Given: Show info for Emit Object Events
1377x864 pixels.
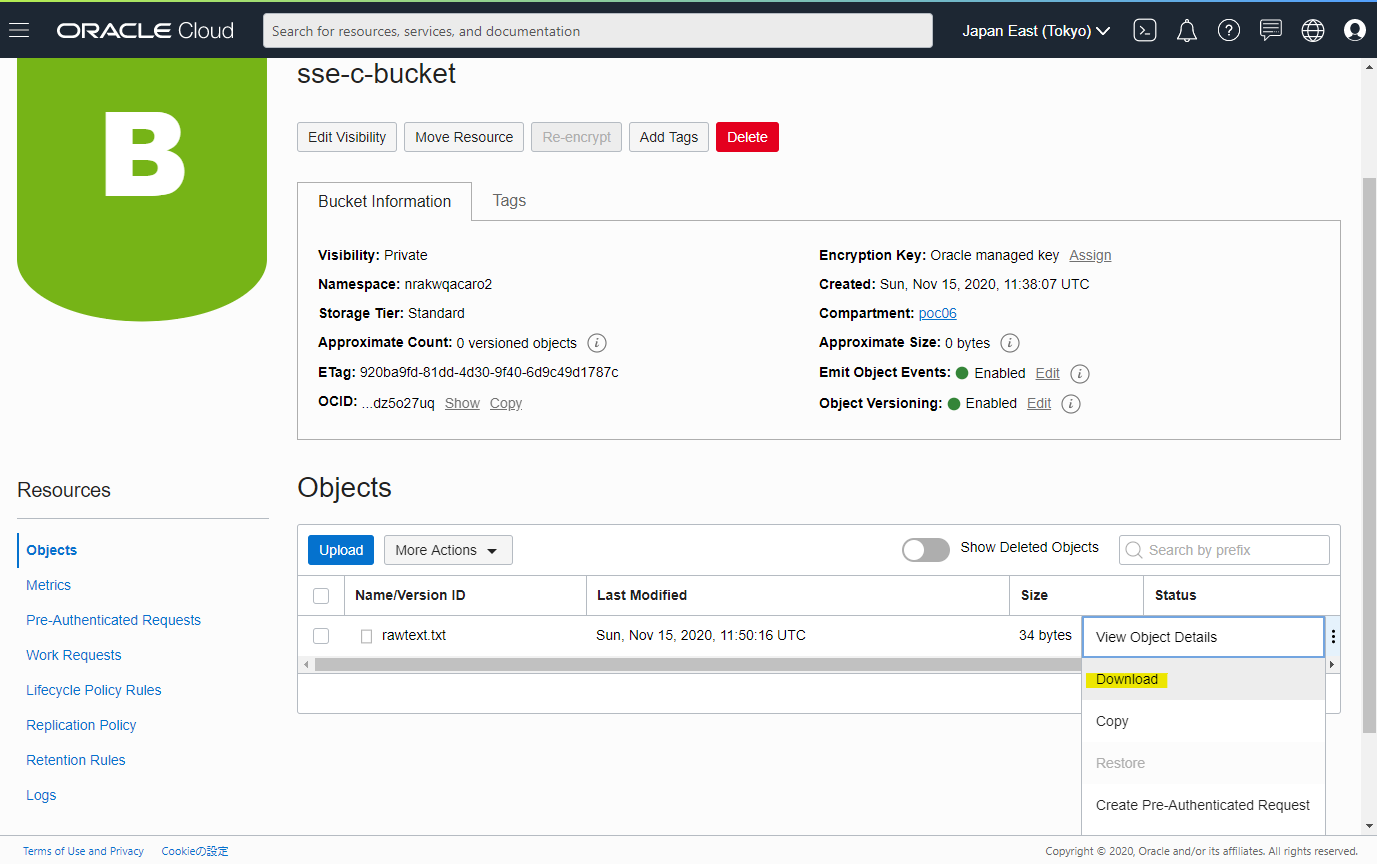Looking at the screenshot, I should pos(1080,373).
